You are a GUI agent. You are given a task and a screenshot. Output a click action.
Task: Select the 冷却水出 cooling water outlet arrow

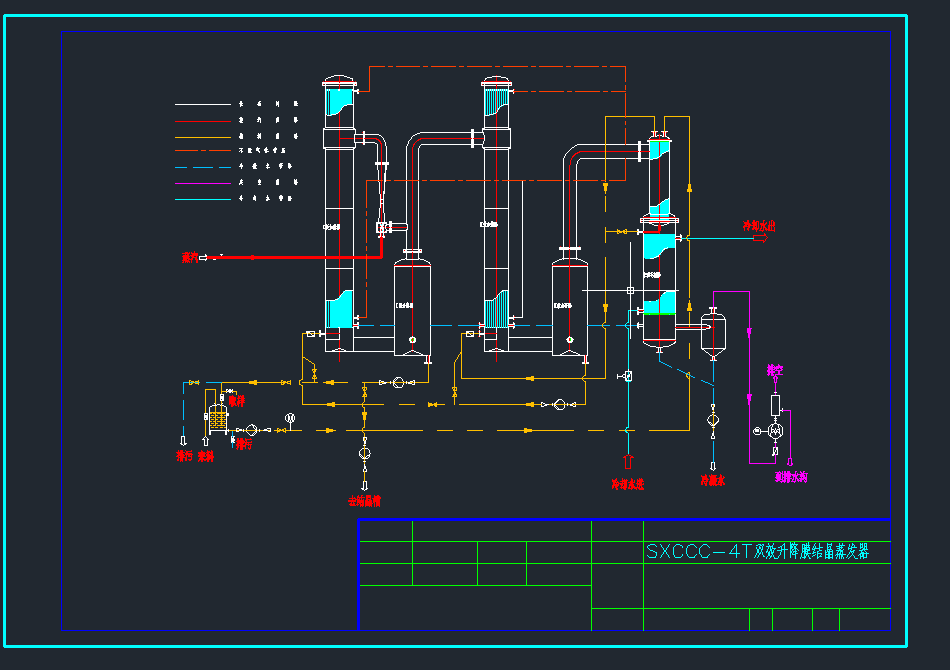pyautogui.click(x=758, y=238)
